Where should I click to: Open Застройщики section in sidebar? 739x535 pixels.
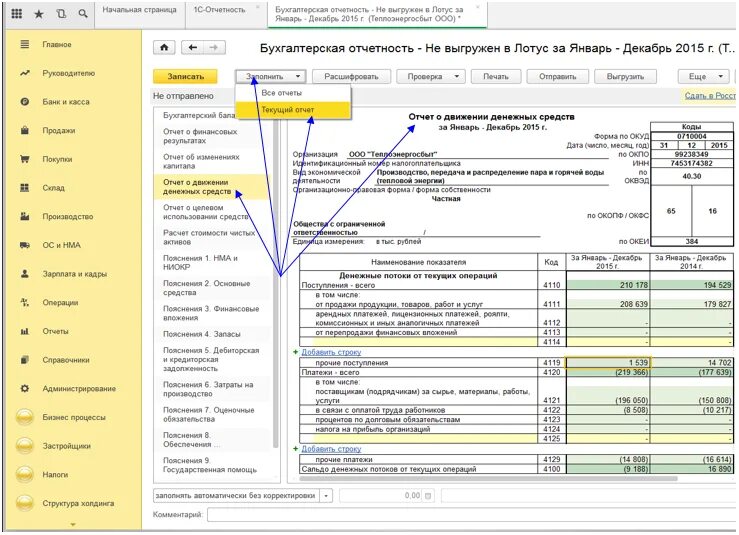(66, 446)
